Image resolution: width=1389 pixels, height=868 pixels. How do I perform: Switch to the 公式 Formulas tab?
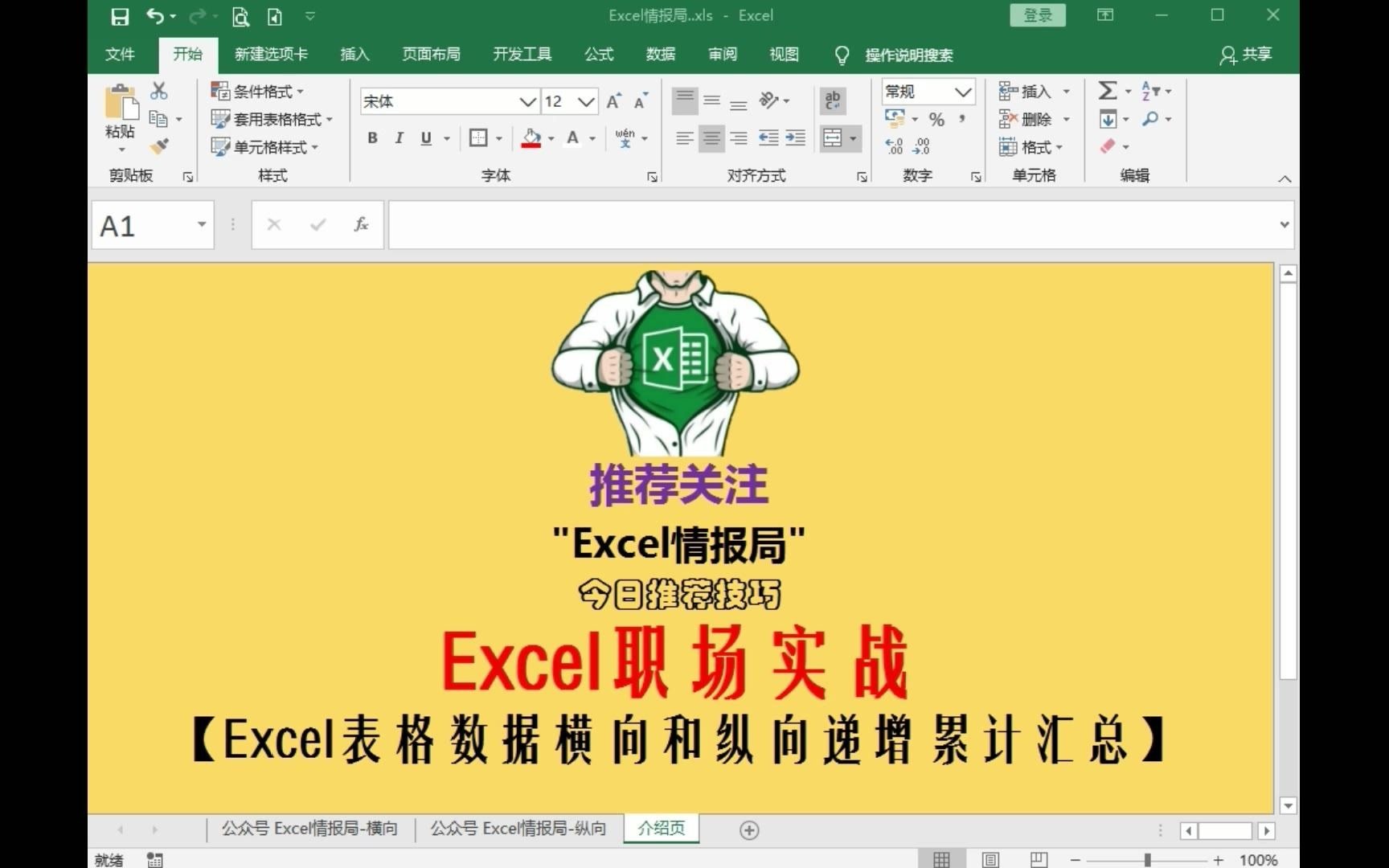click(599, 54)
